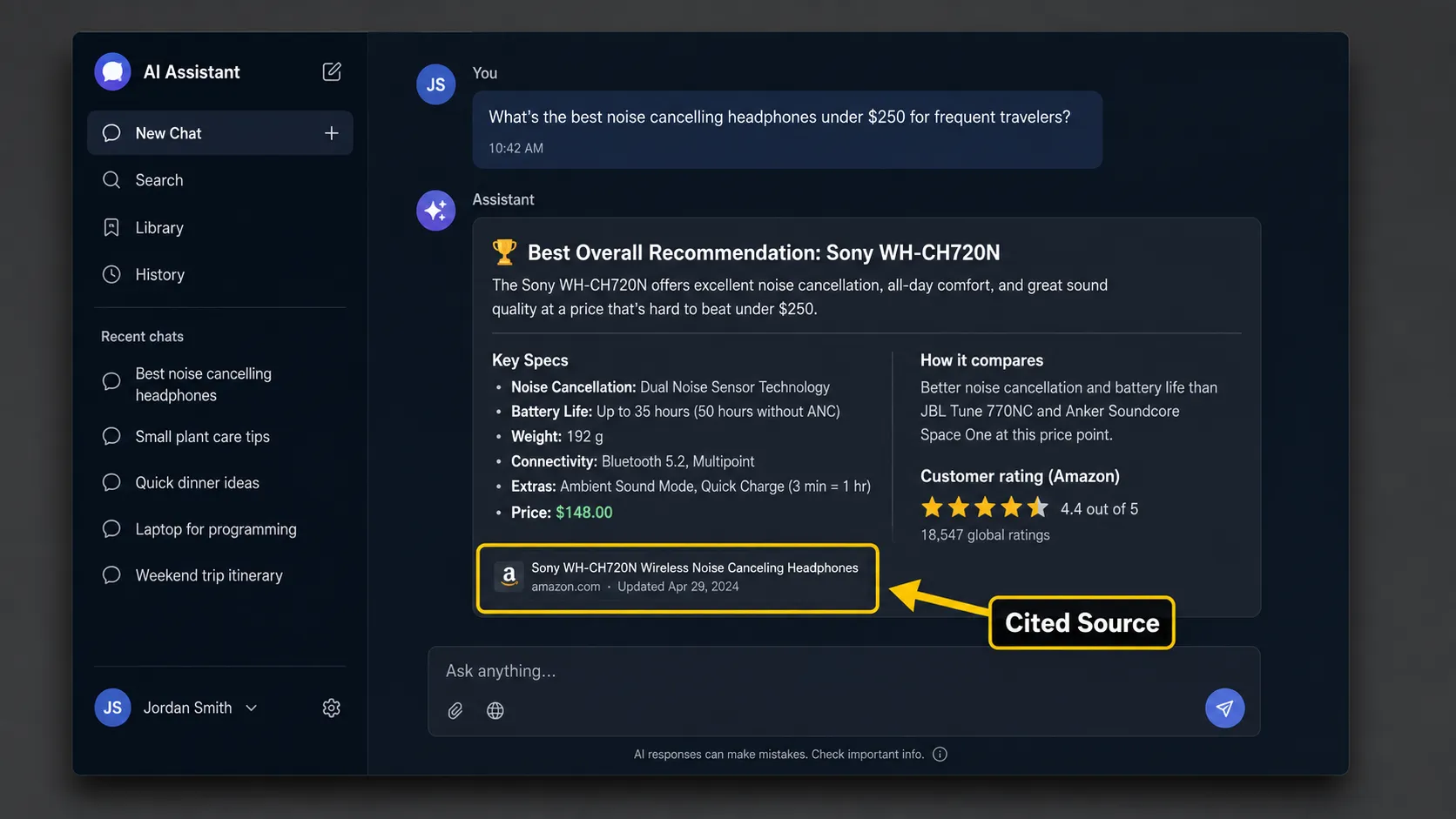Image resolution: width=1456 pixels, height=819 pixels.
Task: Click the 10:42 AM timestamp
Action: coord(516,148)
